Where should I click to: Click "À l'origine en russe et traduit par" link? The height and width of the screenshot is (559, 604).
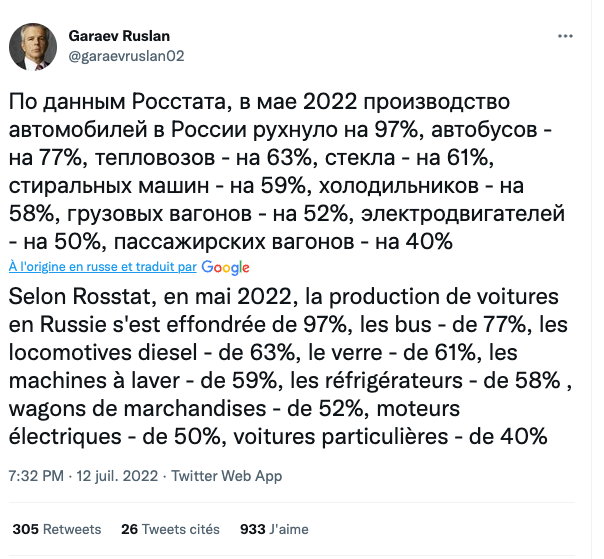coord(102,267)
